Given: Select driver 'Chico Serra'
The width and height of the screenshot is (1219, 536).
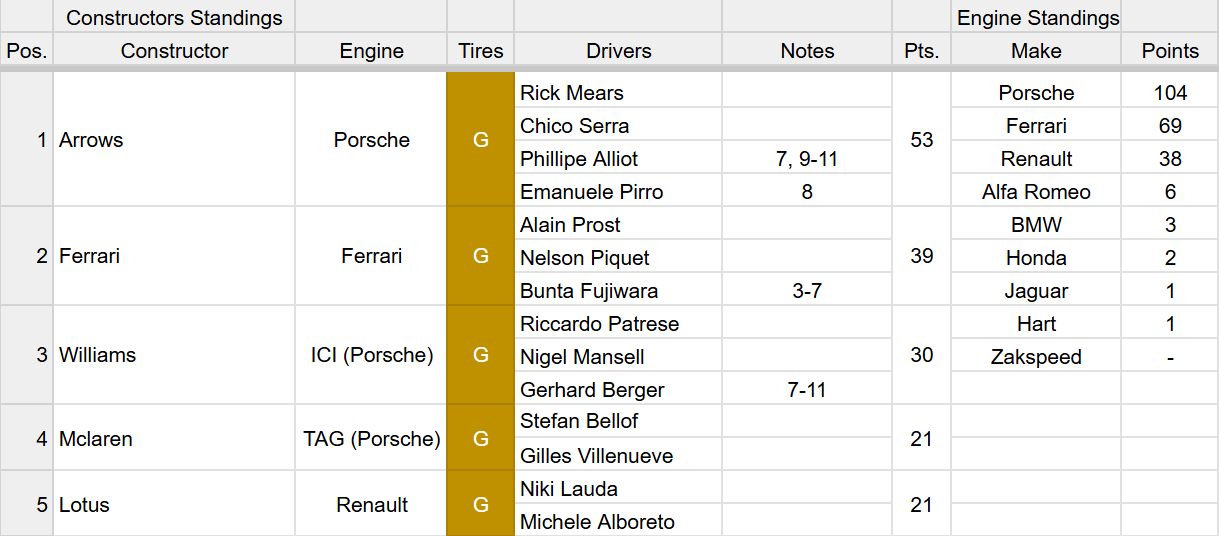Looking at the screenshot, I should [x=618, y=125].
